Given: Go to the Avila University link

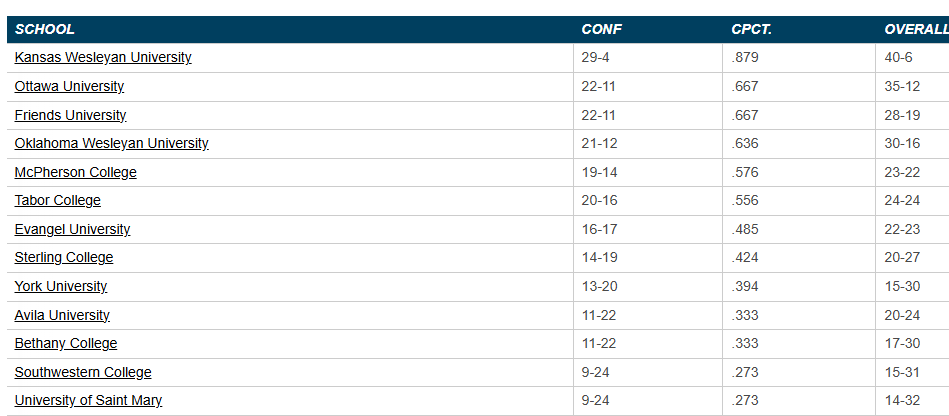Looking at the screenshot, I should pos(62,316).
